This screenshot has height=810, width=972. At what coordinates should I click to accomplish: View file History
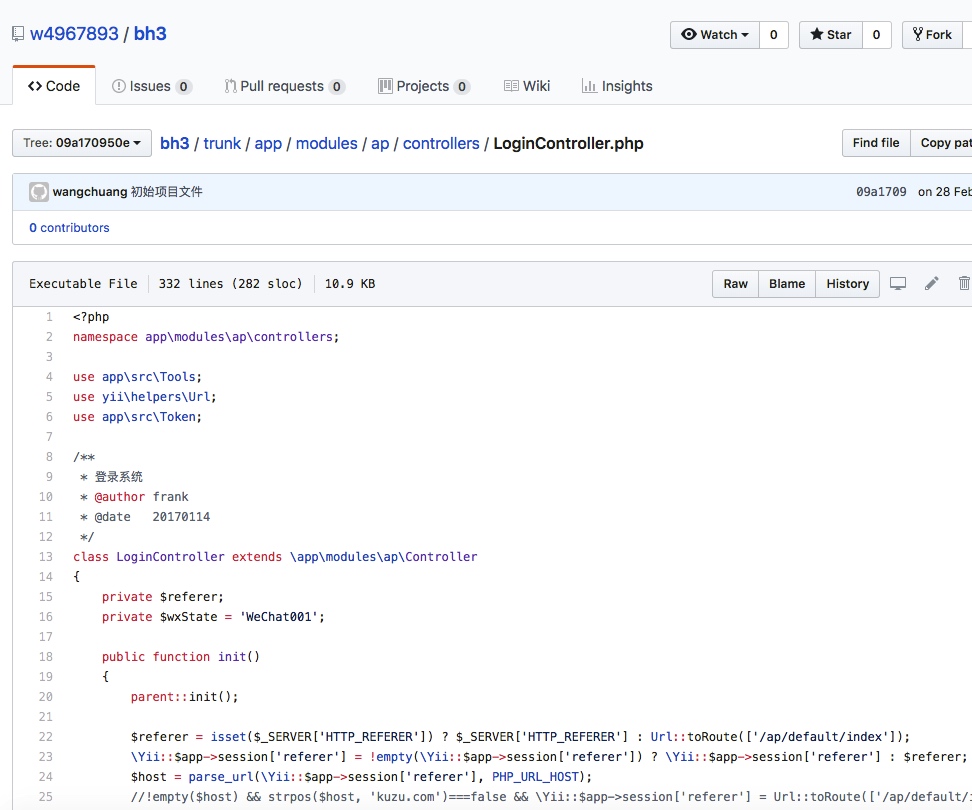847,284
